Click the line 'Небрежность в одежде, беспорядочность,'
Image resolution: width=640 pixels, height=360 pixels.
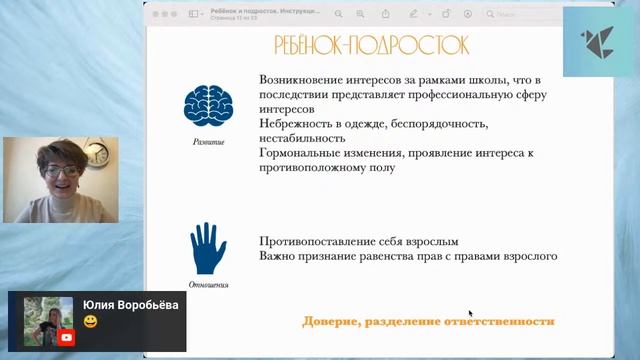click(373, 124)
